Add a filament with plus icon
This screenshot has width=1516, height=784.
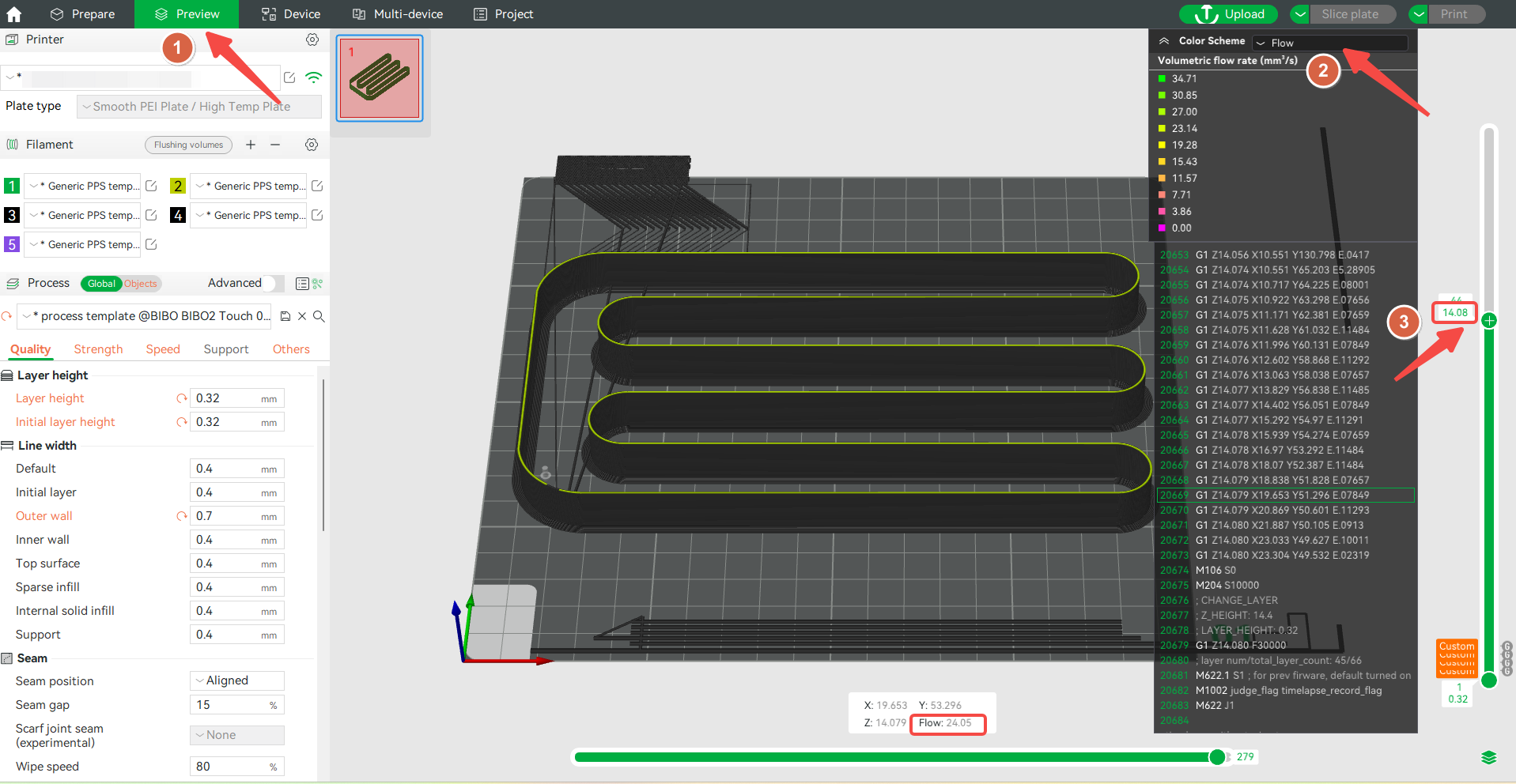(x=251, y=145)
